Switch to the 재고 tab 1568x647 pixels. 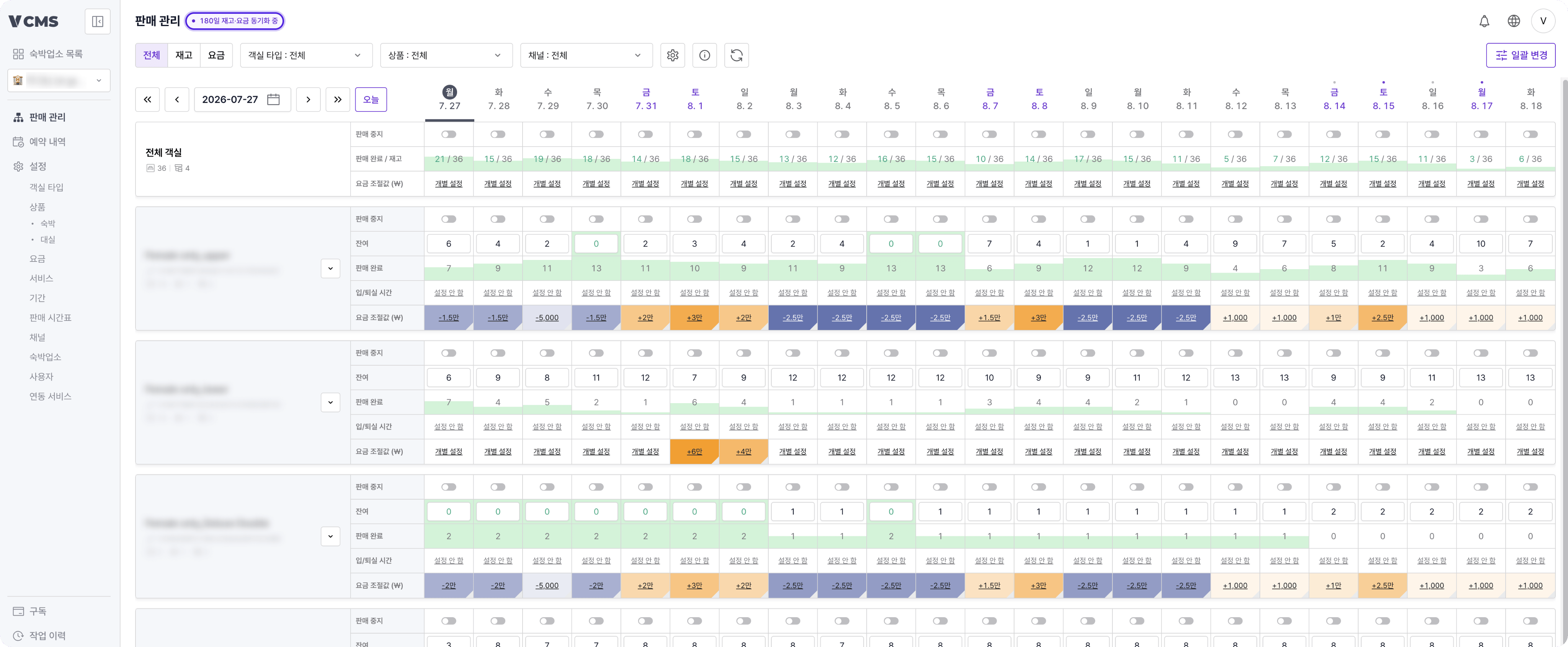pos(184,56)
